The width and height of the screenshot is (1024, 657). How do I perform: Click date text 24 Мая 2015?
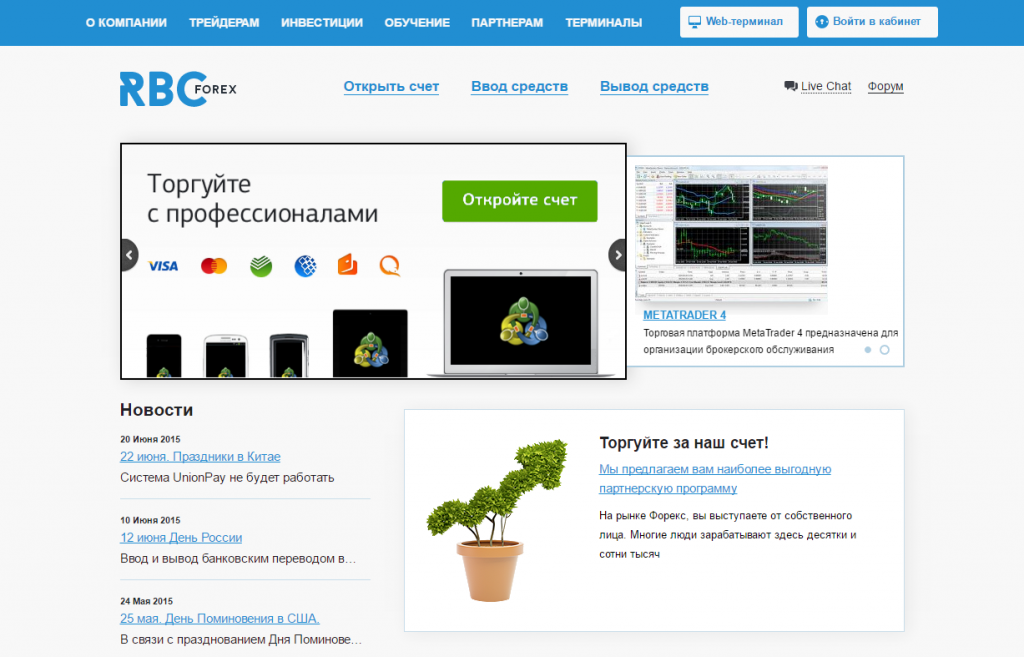(x=146, y=601)
